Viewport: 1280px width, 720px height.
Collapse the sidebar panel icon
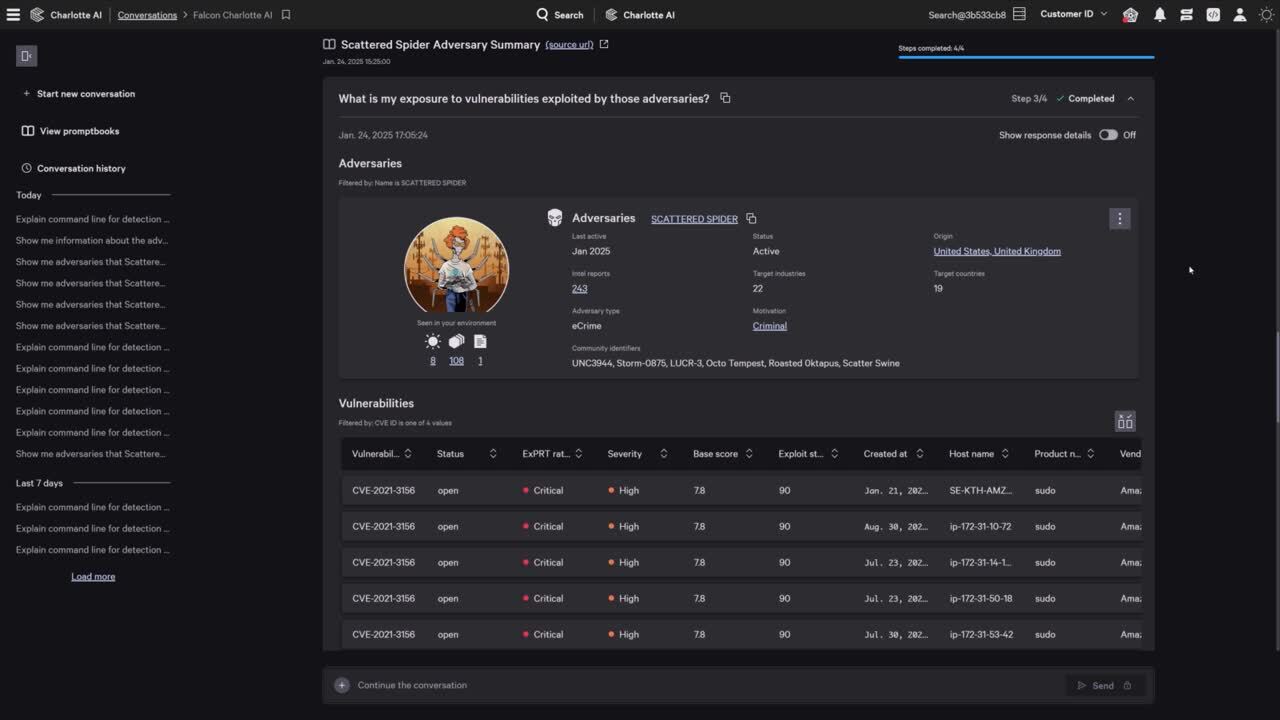click(x=26, y=56)
